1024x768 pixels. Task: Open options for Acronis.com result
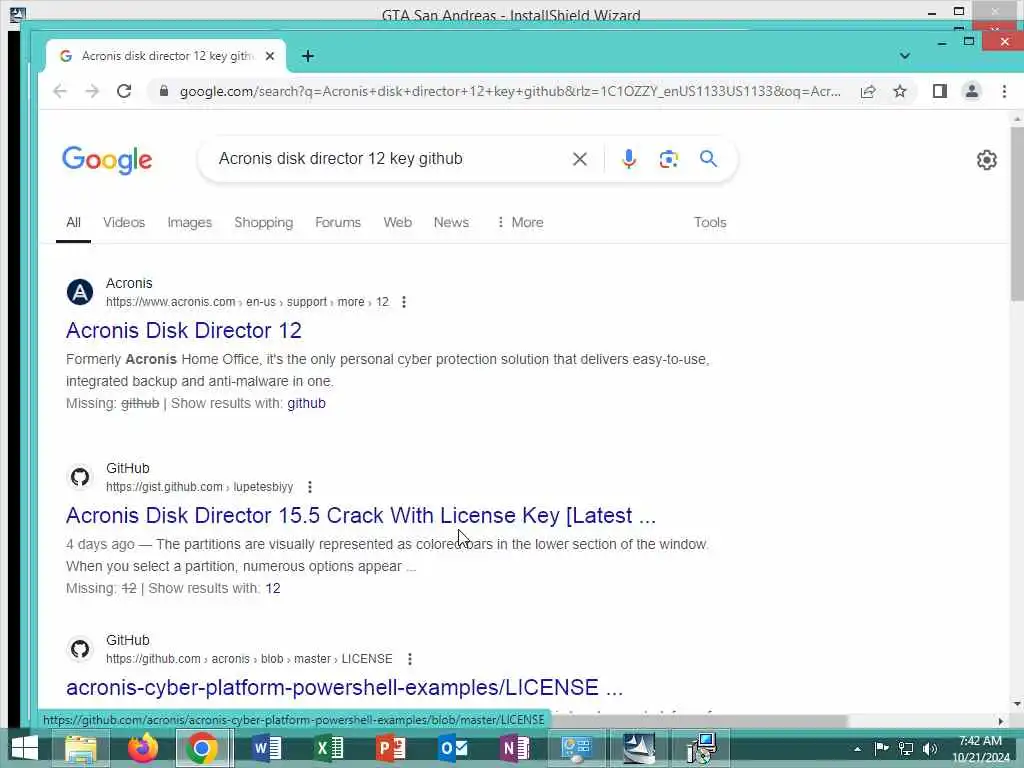(x=404, y=302)
